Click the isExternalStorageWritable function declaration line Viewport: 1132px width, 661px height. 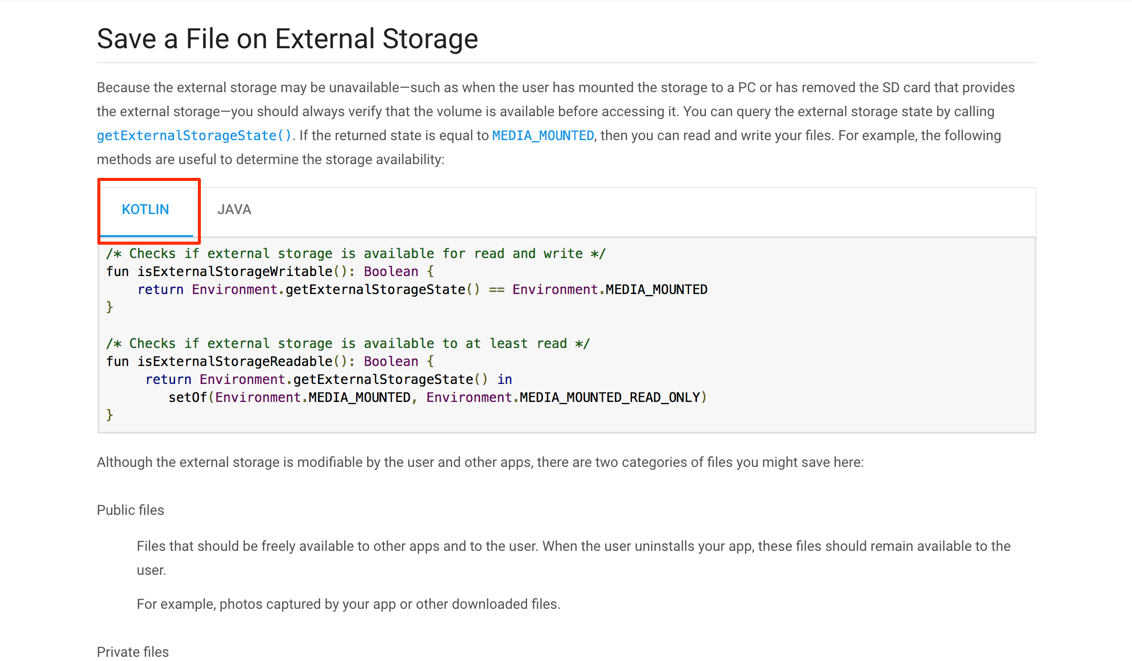(x=270, y=272)
